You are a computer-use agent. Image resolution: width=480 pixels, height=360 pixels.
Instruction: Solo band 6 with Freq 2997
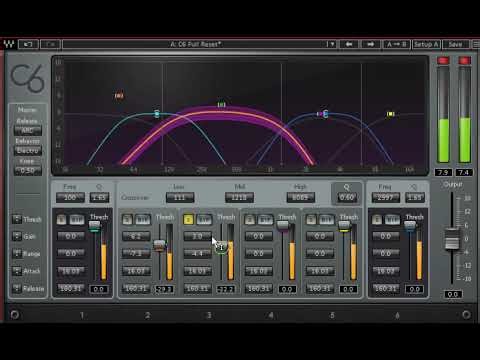[x=377, y=220]
